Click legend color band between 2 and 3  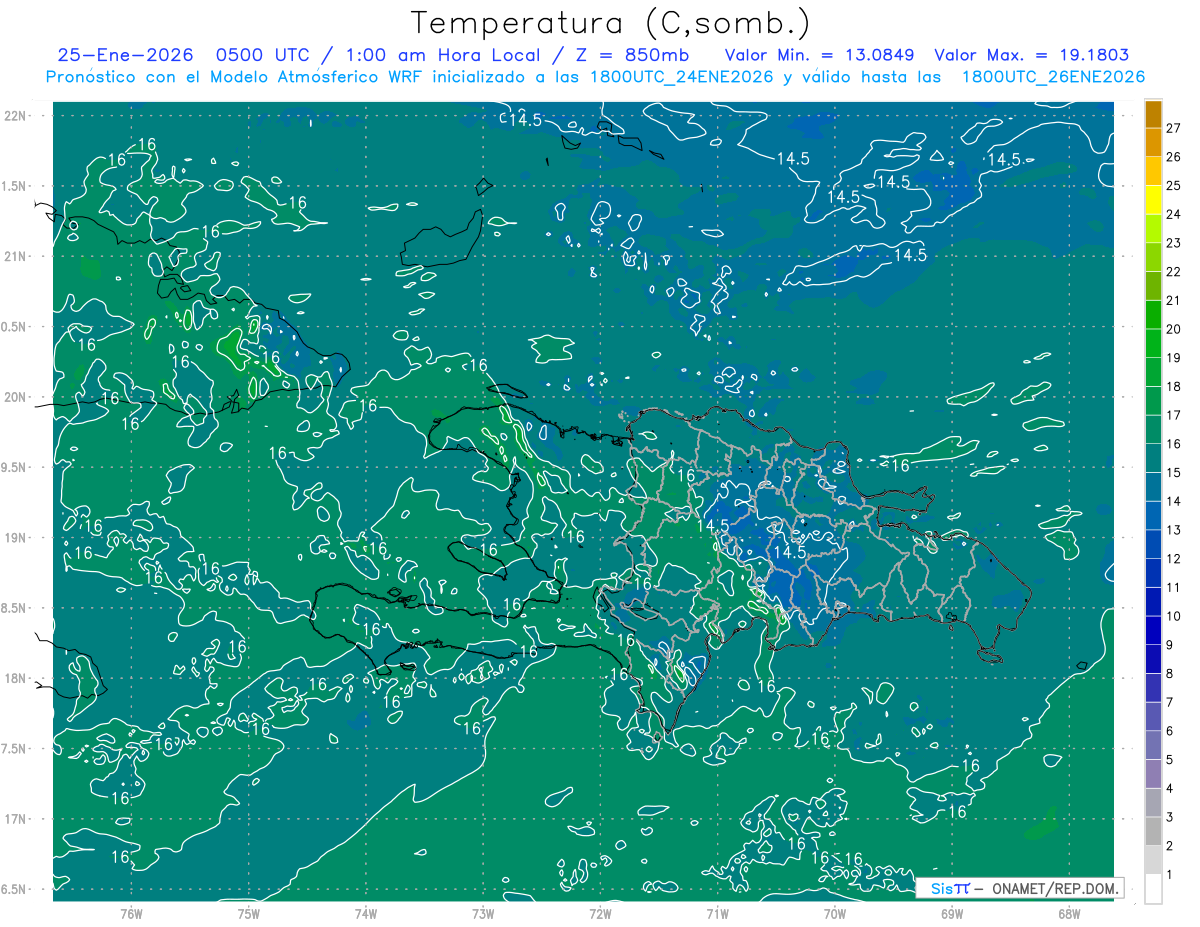click(x=1153, y=831)
